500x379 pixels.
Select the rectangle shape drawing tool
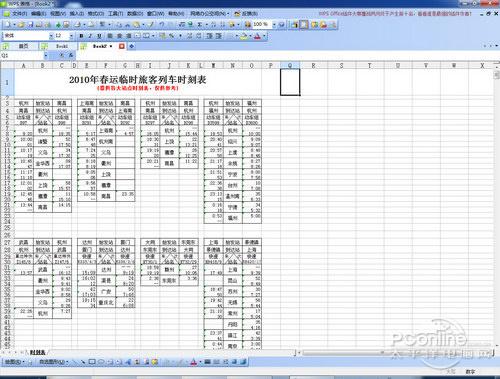92,362
